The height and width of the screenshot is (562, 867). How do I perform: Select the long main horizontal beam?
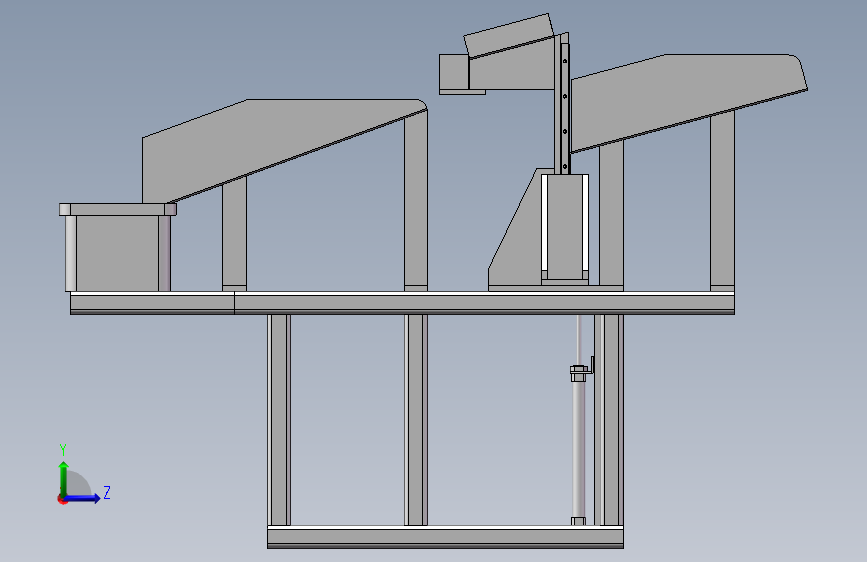(484, 303)
